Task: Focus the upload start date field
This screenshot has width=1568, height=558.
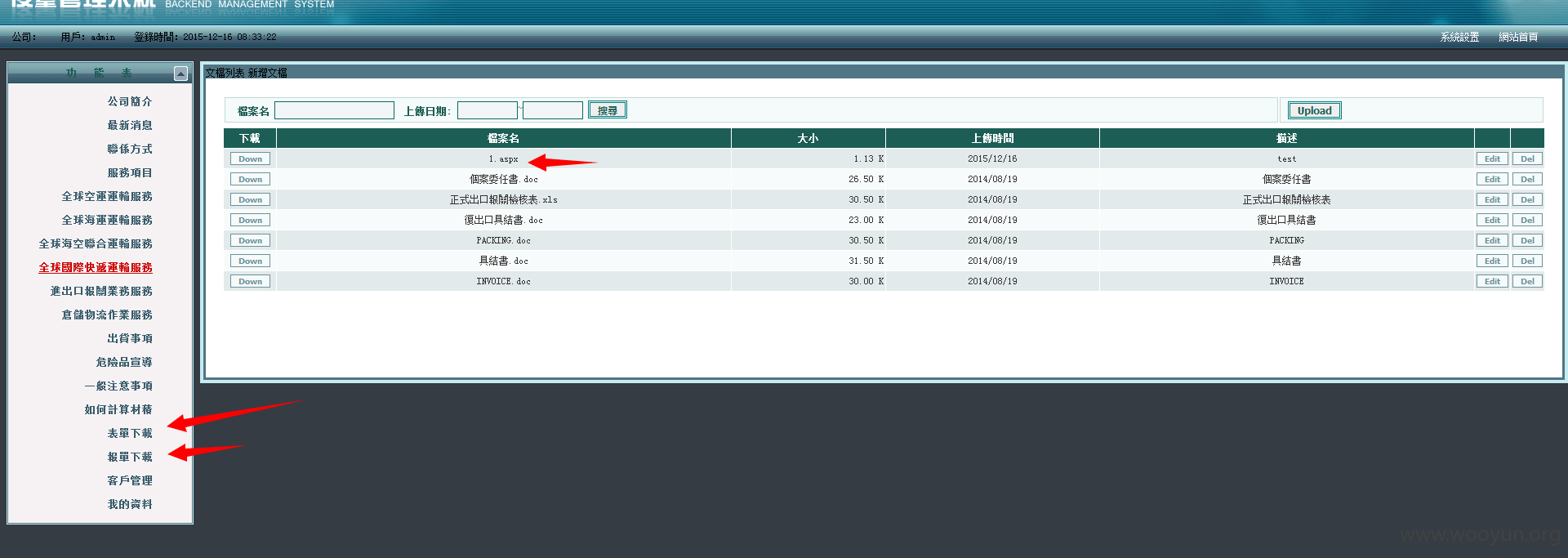Action: tap(488, 110)
